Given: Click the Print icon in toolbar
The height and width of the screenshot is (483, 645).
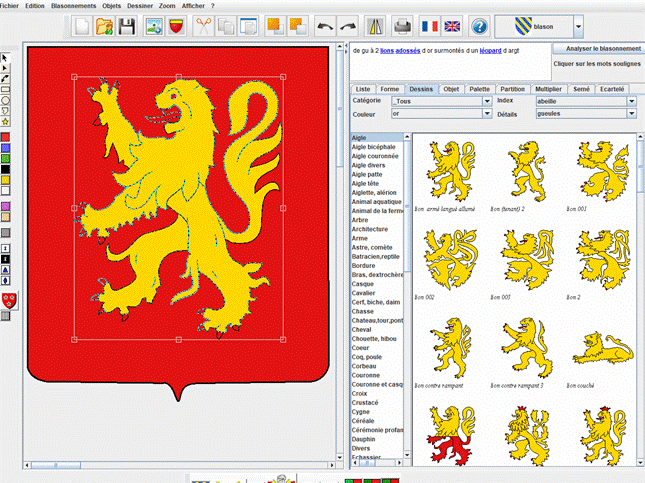Looking at the screenshot, I should [402, 26].
